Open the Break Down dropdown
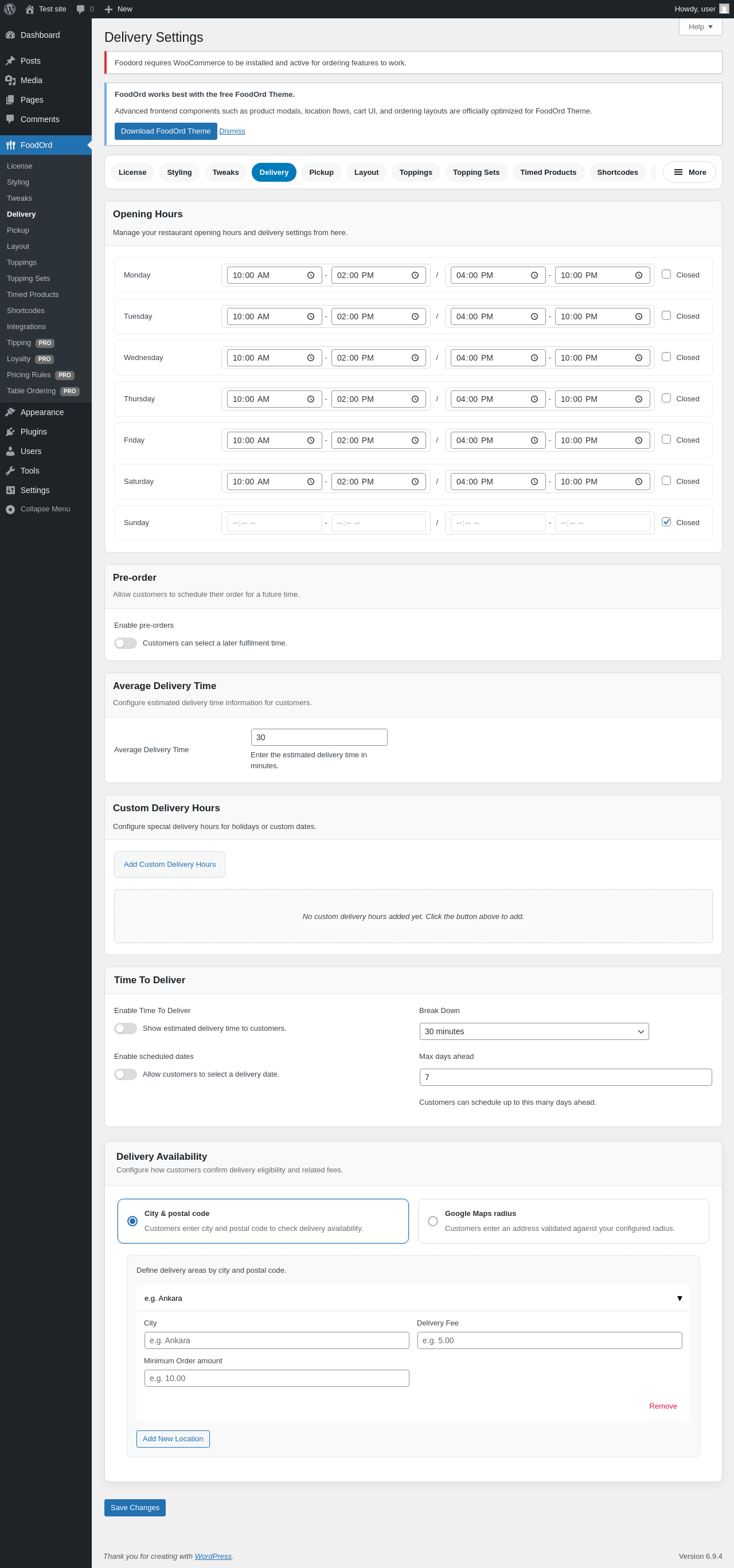The height and width of the screenshot is (1568, 734). pyautogui.click(x=534, y=1031)
